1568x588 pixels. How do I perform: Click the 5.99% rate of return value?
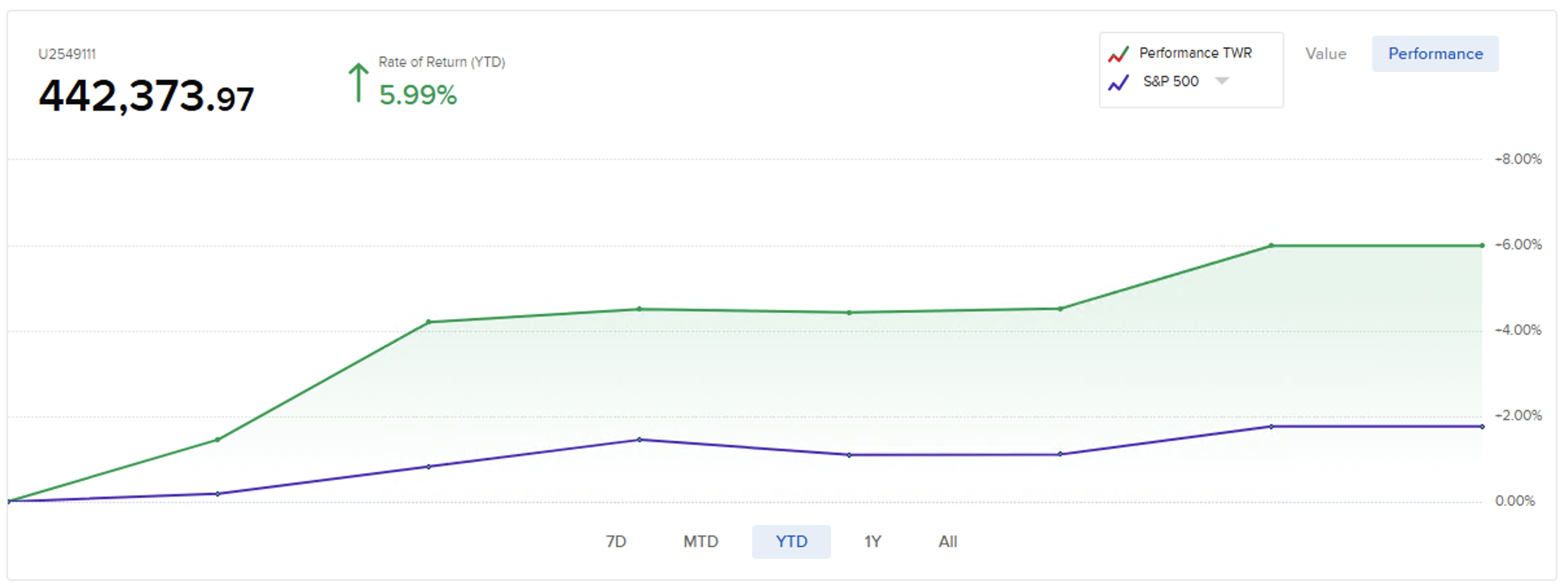(418, 95)
